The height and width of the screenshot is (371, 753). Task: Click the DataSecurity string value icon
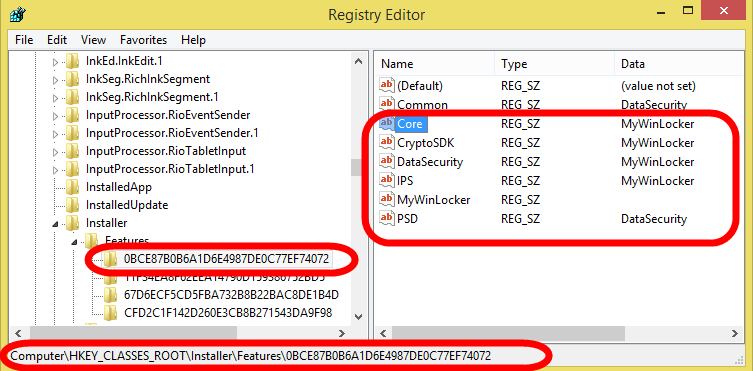pos(387,161)
